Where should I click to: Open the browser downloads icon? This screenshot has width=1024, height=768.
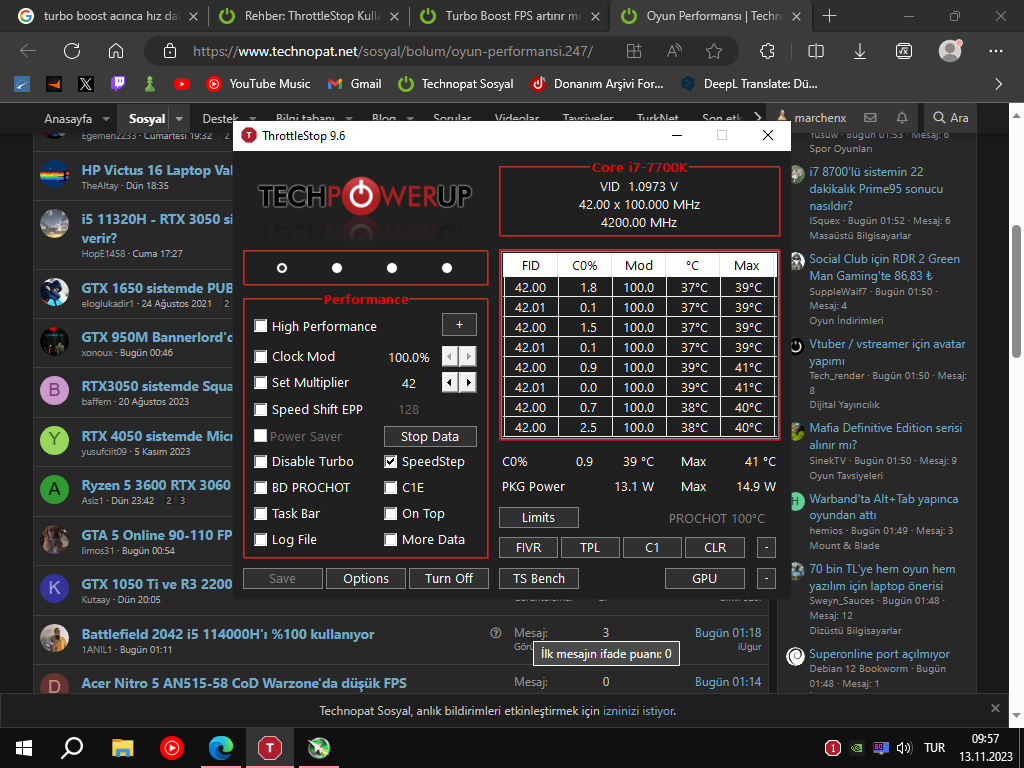[x=860, y=51]
